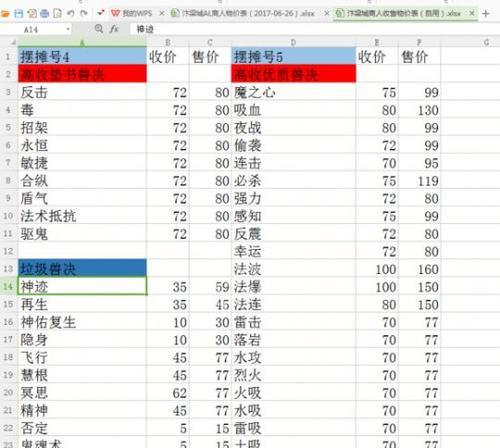Select the 法术抵抗 cell

(x=82, y=216)
